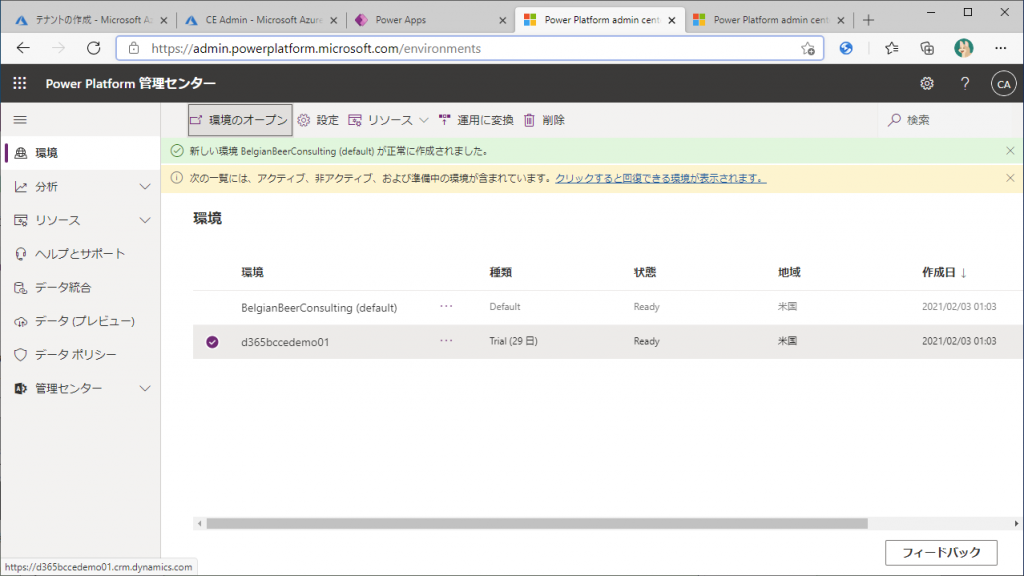Screen dimensions: 1024x576
Task: Click the 環境 column header
Action: point(252,272)
